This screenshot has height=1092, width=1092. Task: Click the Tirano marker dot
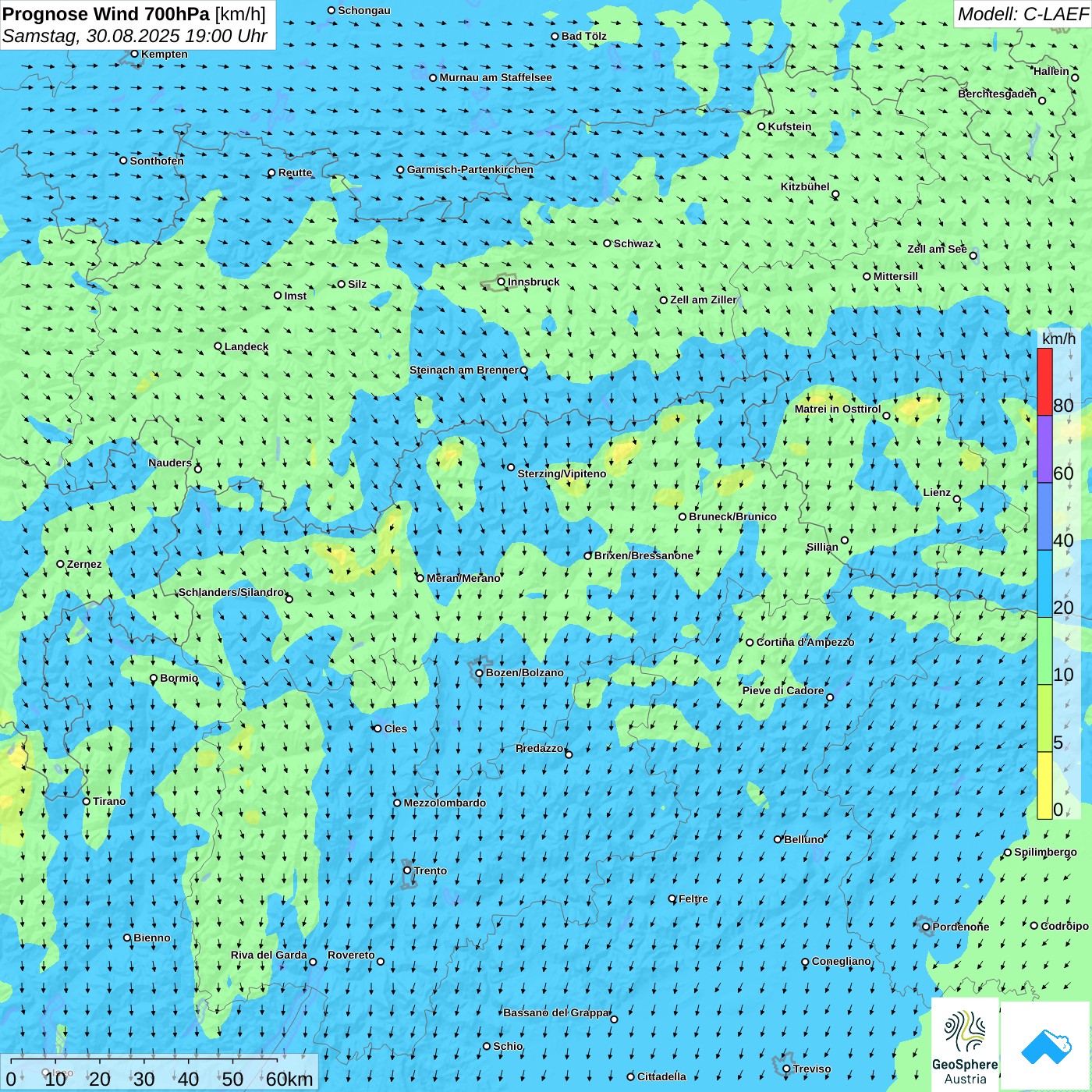pos(87,801)
